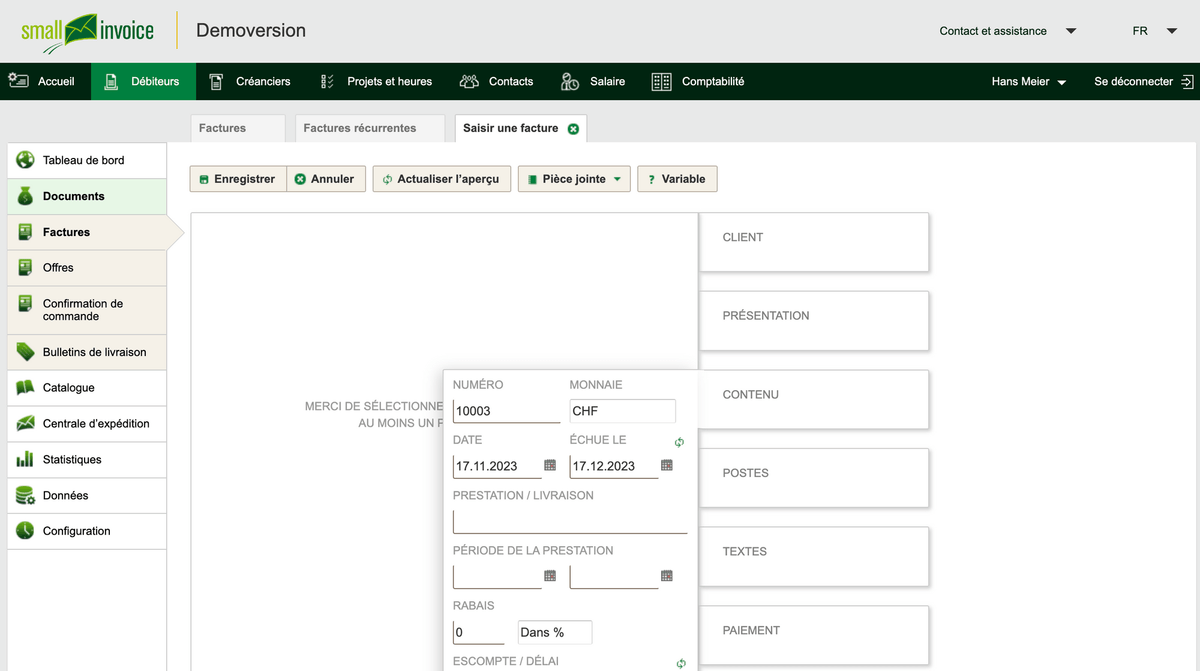Click the NUMÉRO input showing 10003
This screenshot has width=1200, height=671.
[x=505, y=410]
